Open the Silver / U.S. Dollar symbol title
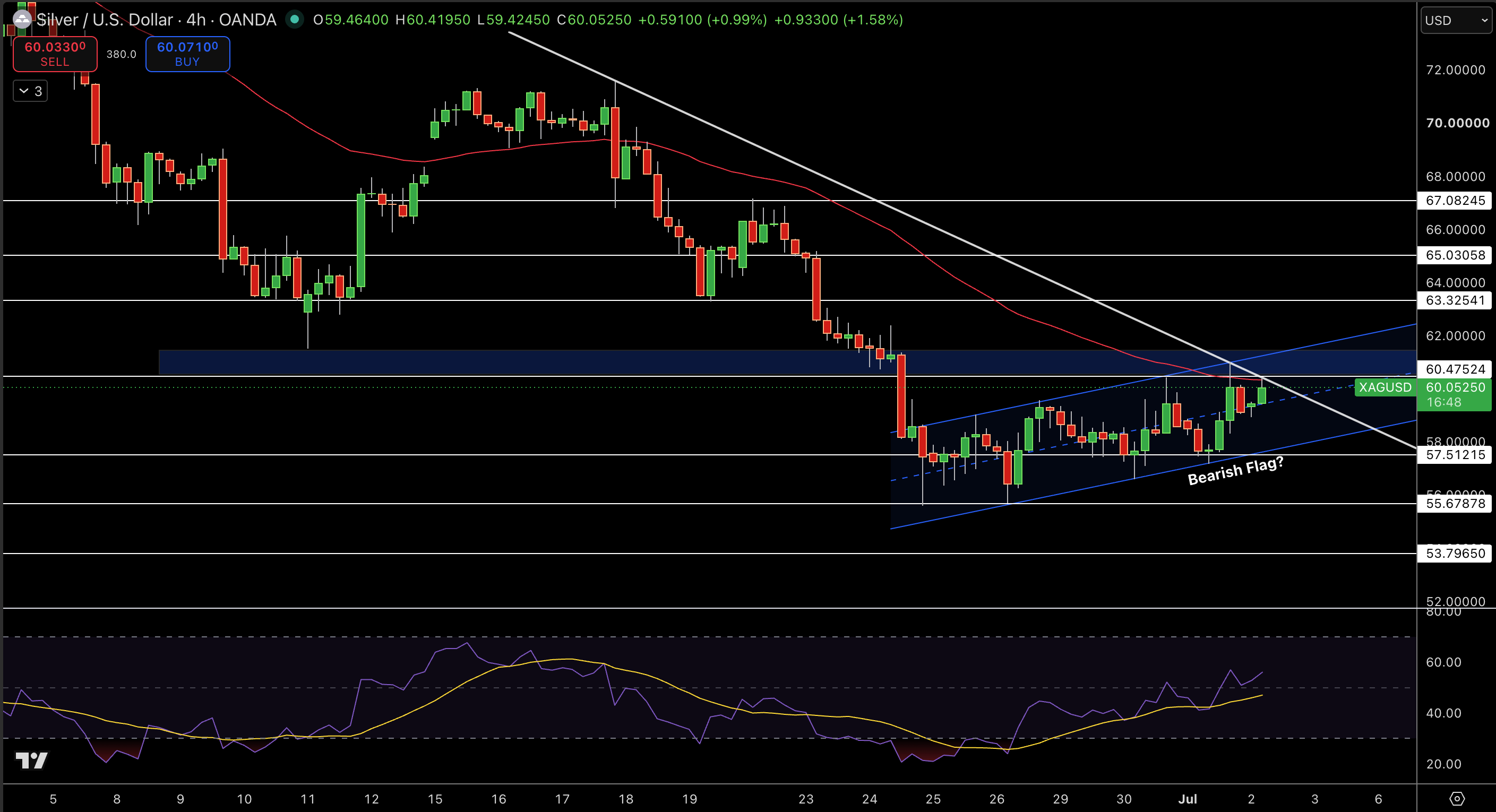The width and height of the screenshot is (1496, 812). pos(156,20)
